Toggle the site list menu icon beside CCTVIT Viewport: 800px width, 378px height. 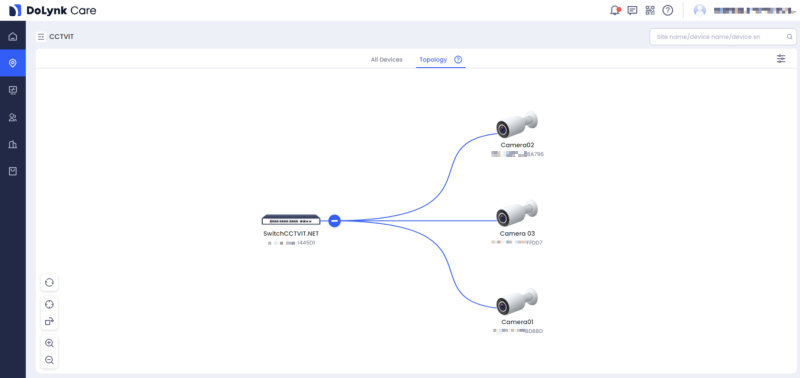41,37
